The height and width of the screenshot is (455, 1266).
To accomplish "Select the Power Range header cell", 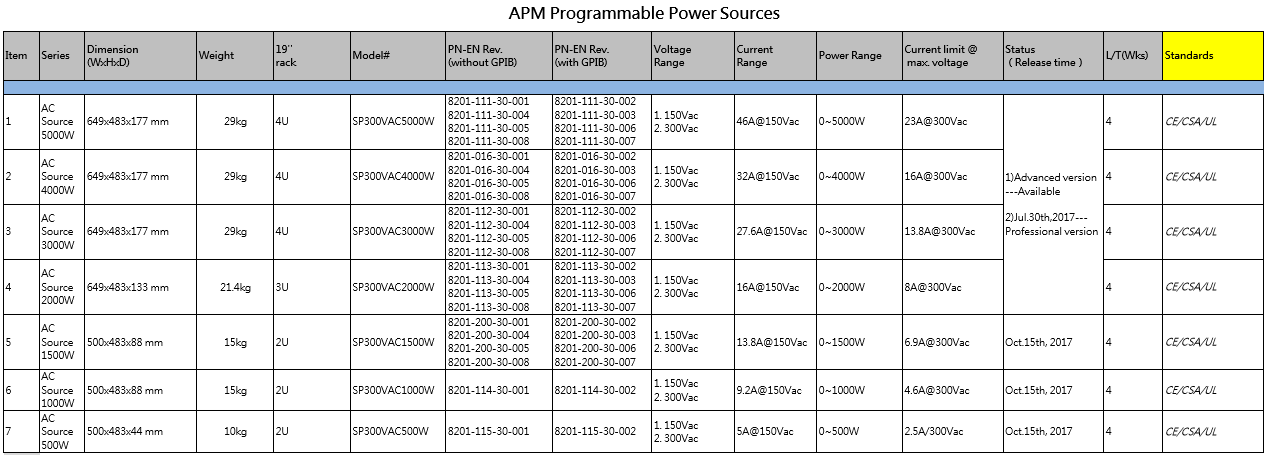I will click(859, 56).
